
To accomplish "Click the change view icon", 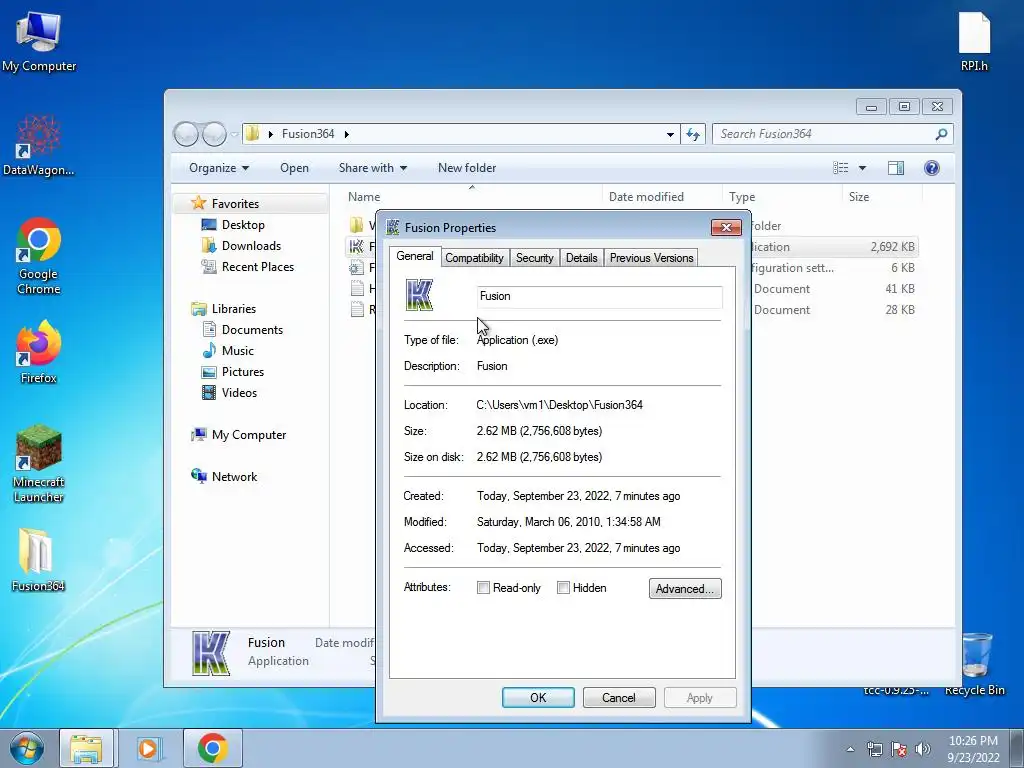I will 840,168.
